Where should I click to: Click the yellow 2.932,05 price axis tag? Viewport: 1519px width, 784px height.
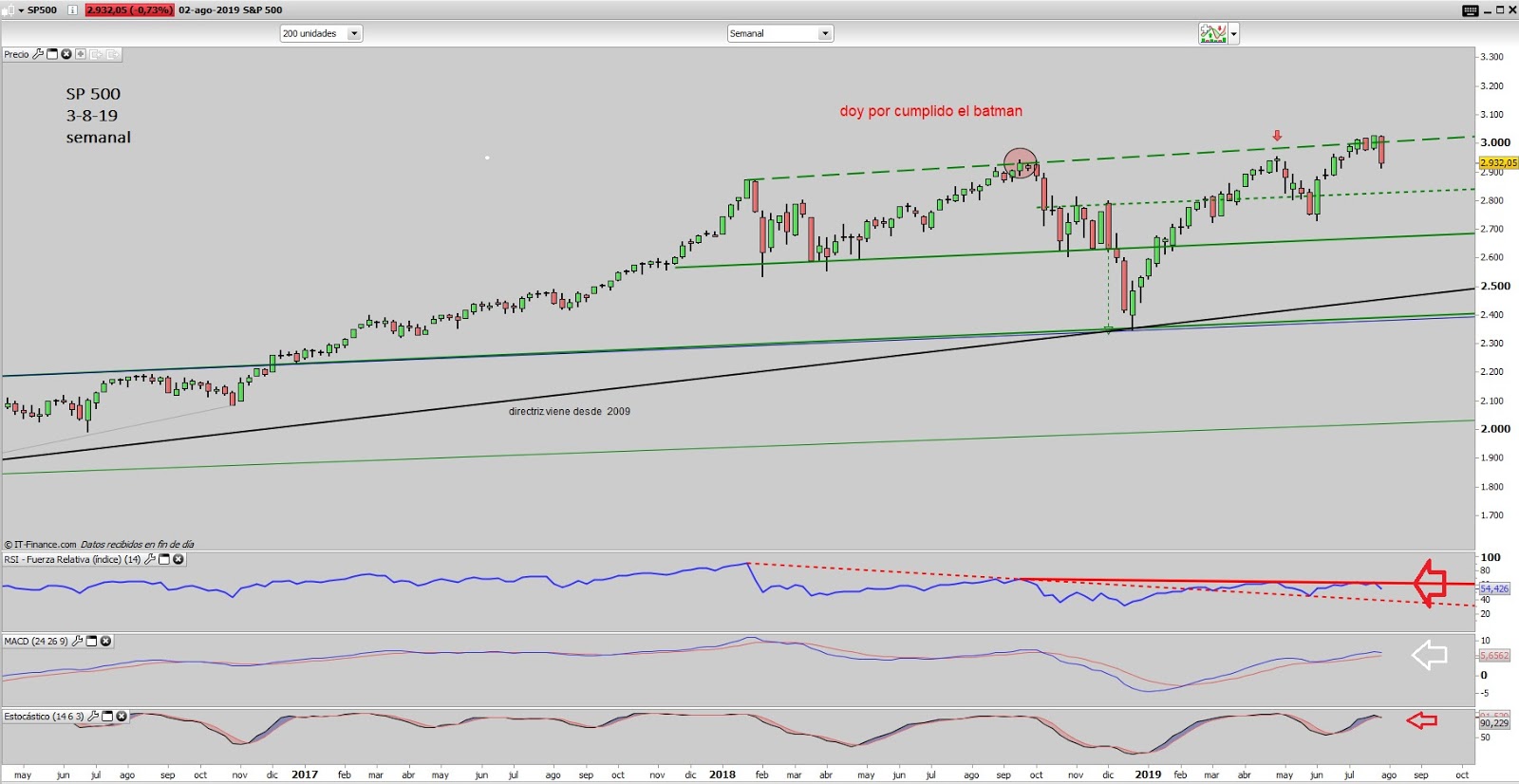(1498, 162)
